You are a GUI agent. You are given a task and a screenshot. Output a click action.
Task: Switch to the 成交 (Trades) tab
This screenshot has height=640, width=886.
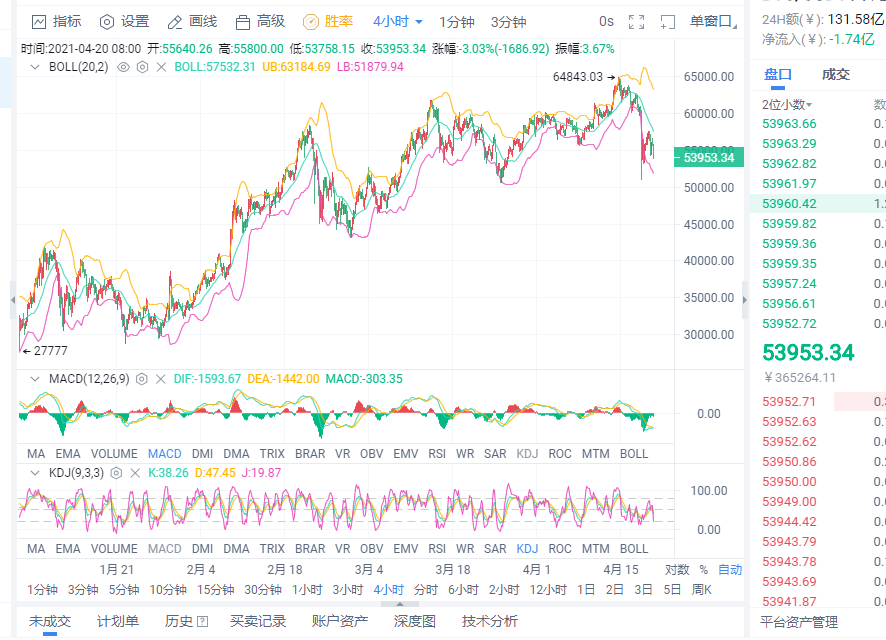(837, 73)
